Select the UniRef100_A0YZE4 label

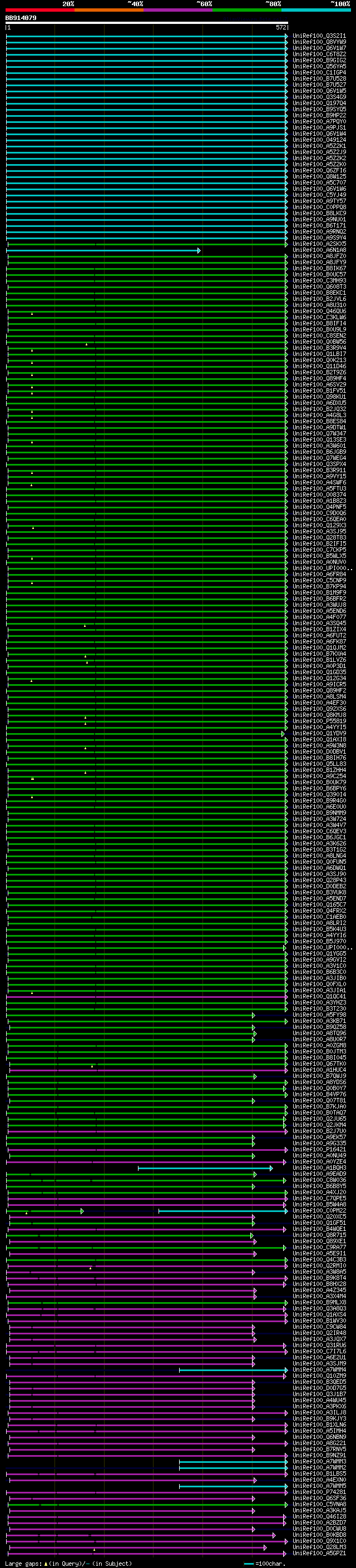click(x=319, y=1161)
